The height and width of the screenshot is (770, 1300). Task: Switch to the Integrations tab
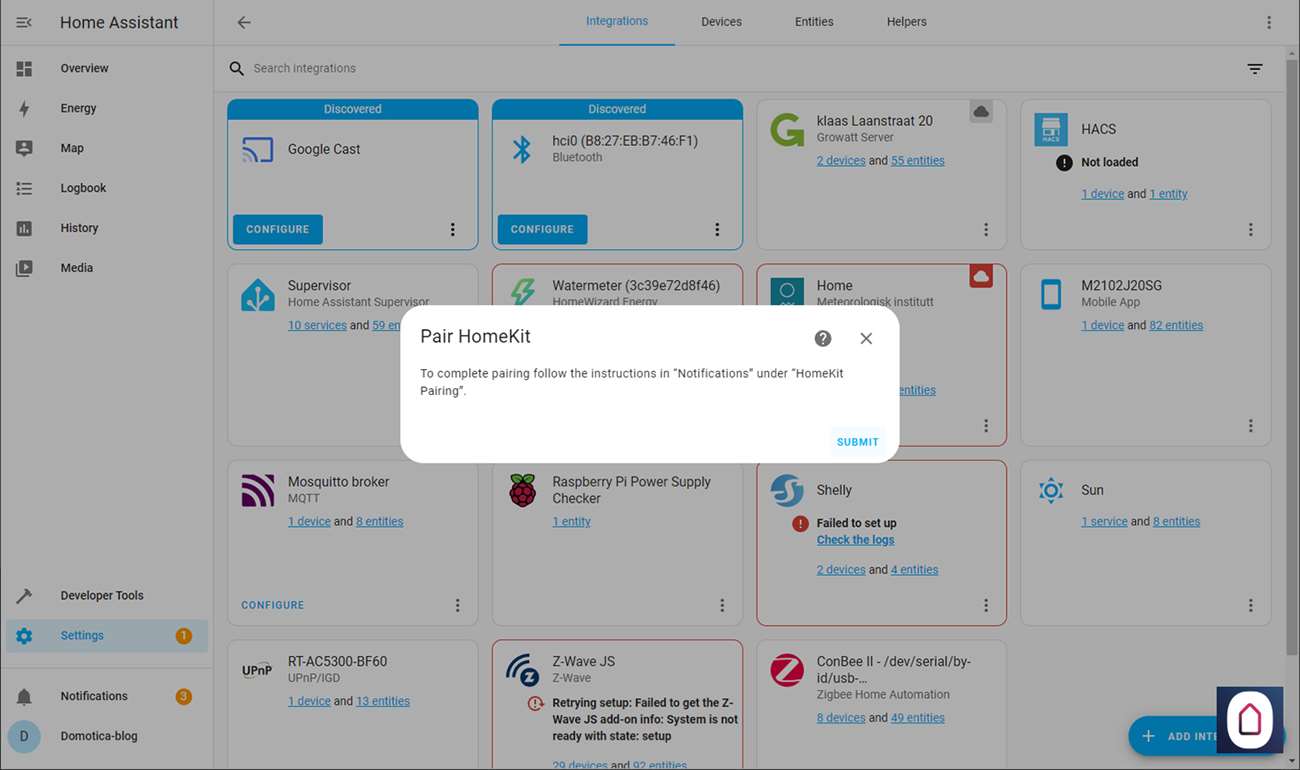click(x=617, y=22)
